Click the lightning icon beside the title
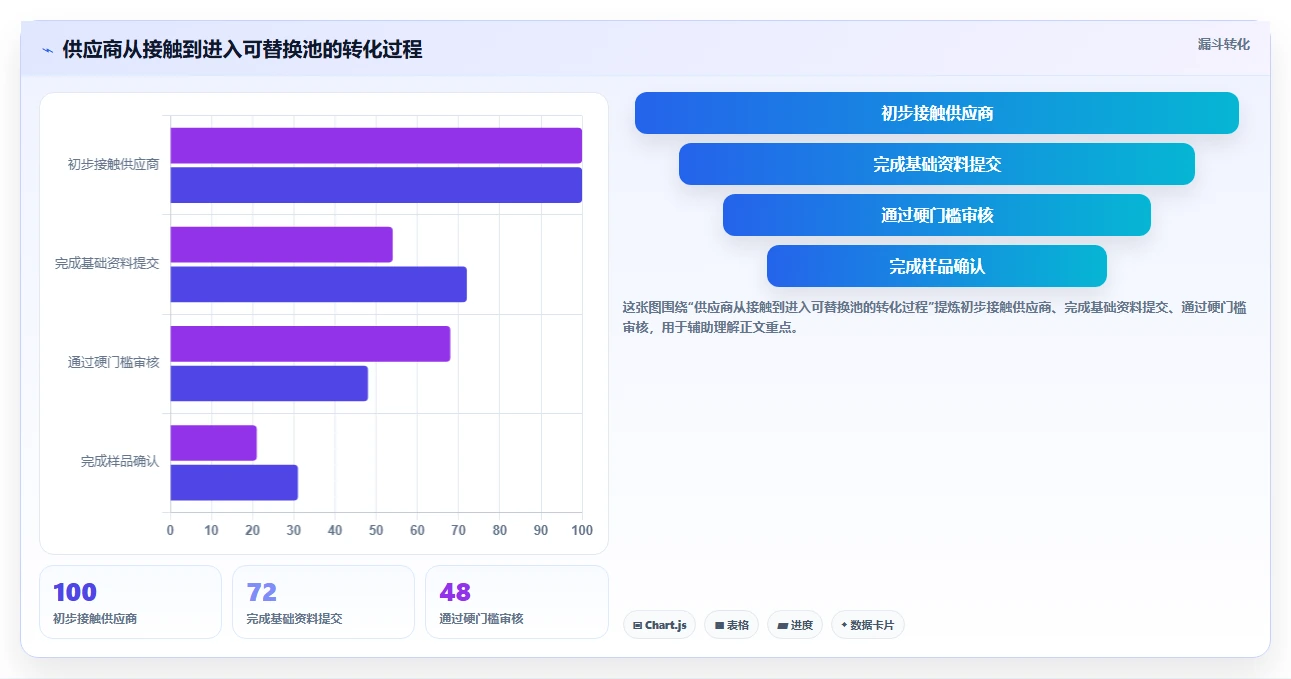Screen dimensions: 1291x679 point(48,50)
